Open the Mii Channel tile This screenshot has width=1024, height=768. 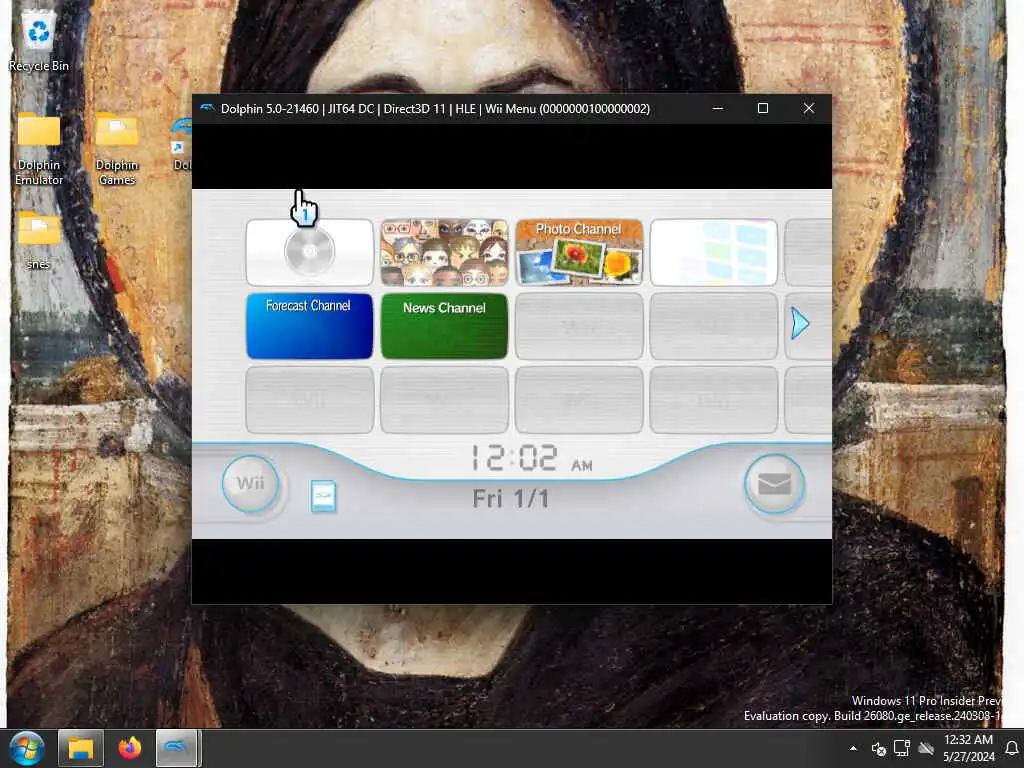point(444,252)
